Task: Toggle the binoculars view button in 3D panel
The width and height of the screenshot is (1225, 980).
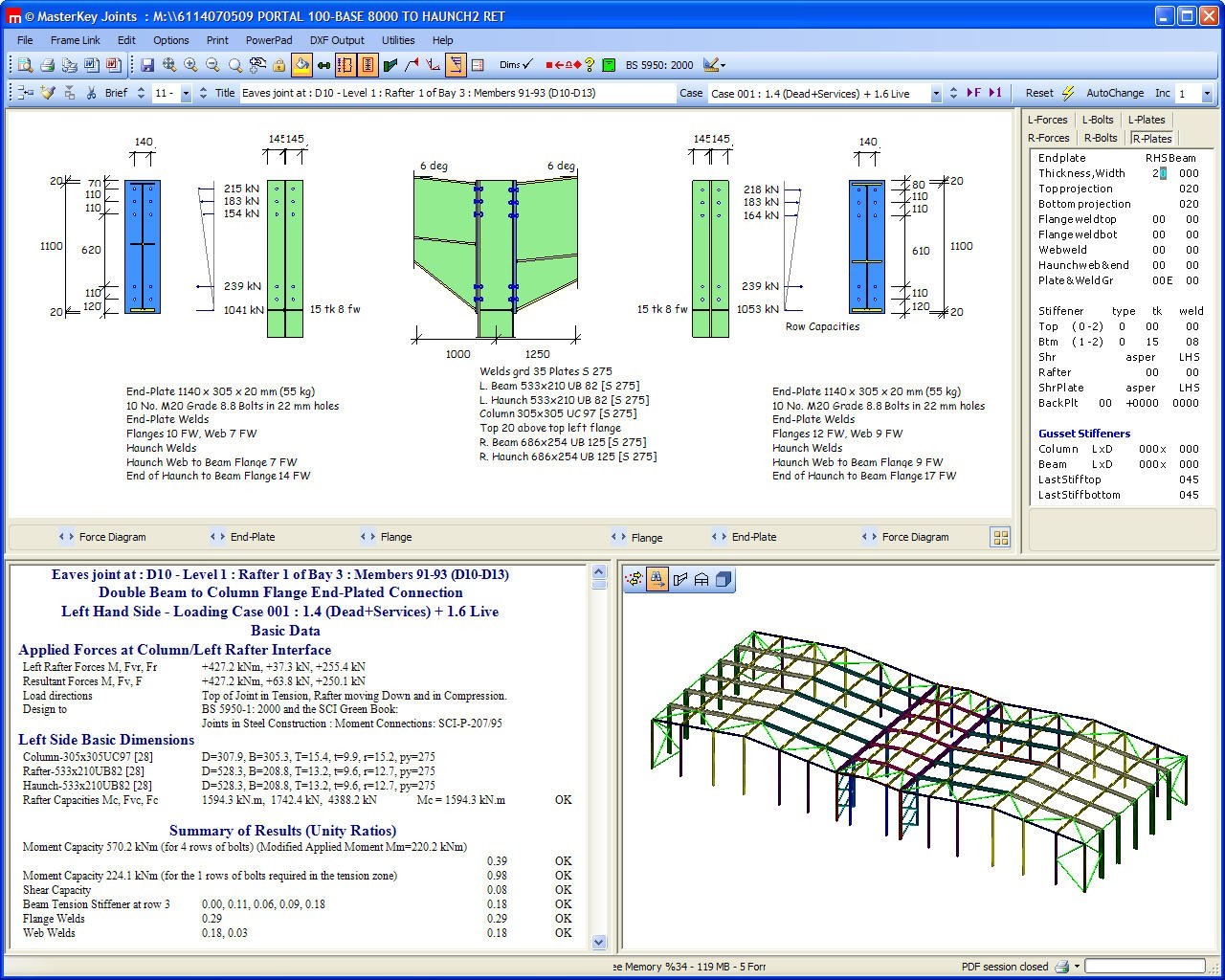Action: (657, 579)
